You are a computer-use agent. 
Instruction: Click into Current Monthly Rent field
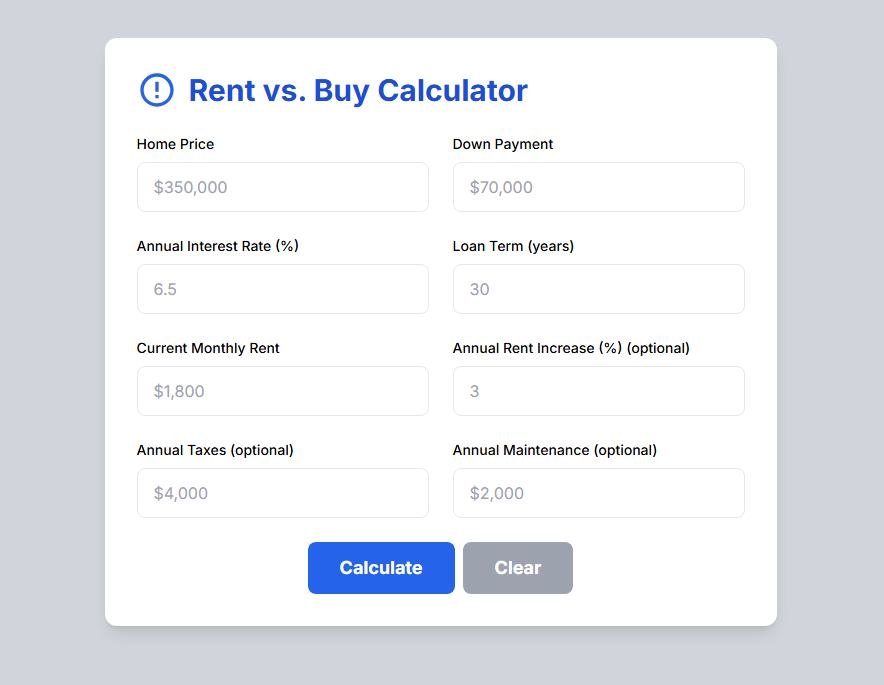[x=282, y=391]
